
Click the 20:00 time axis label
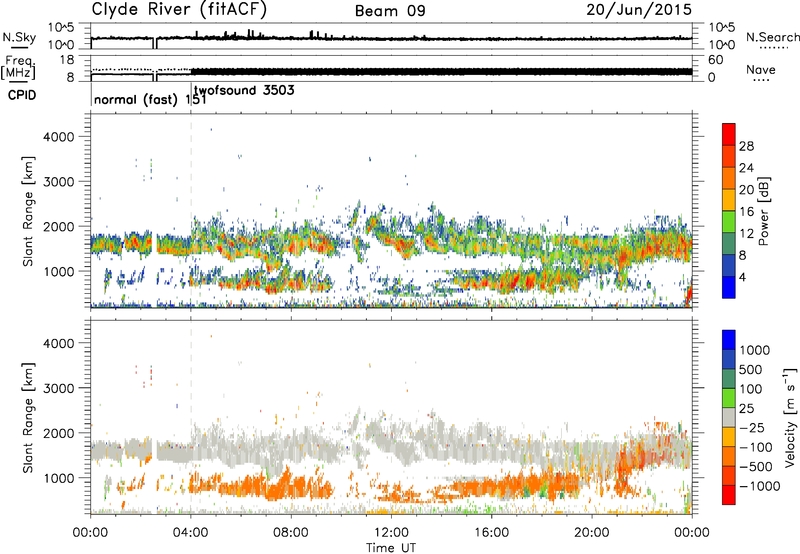pos(592,533)
